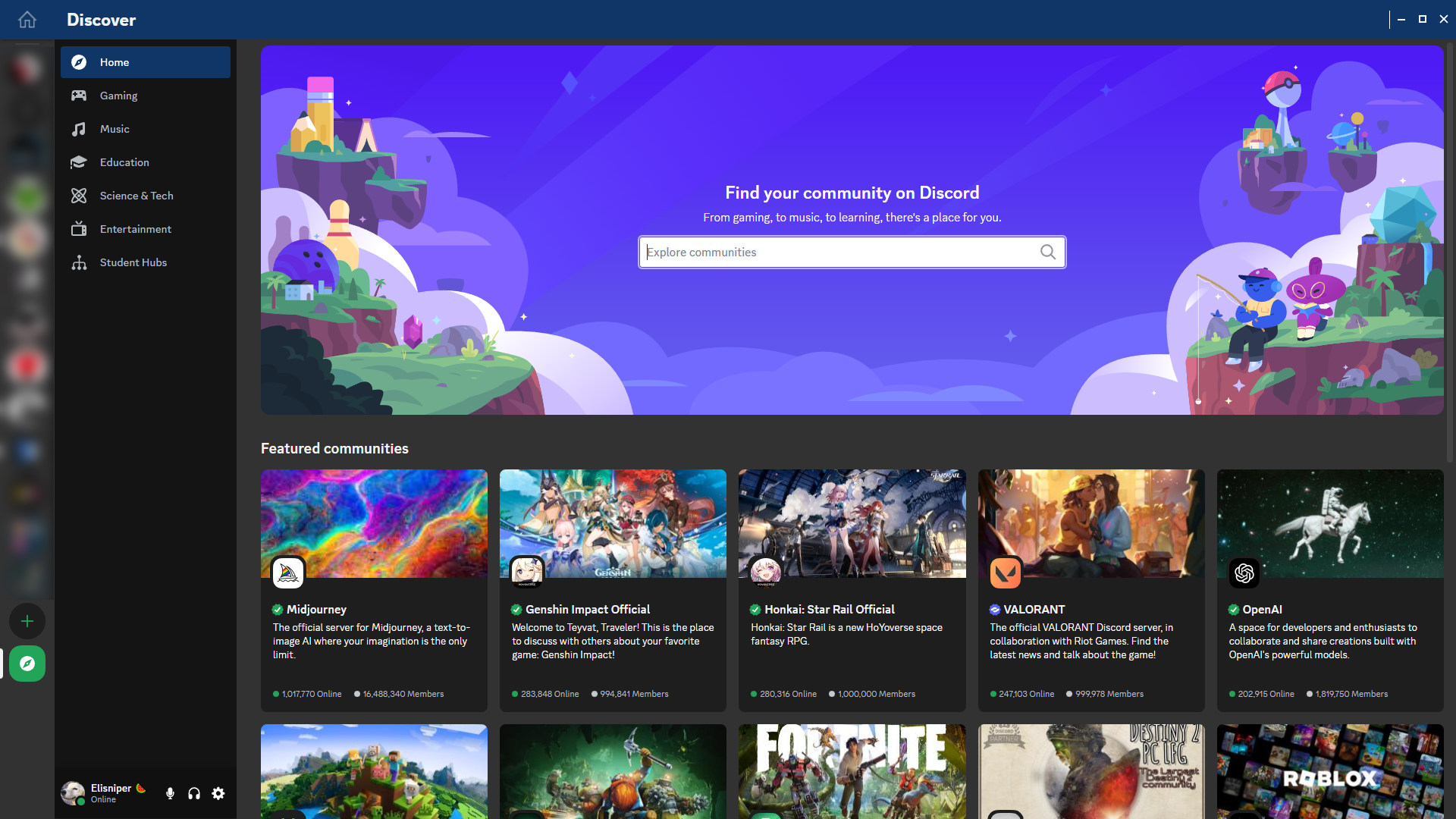1456x819 pixels.
Task: Click the Elisniper user avatar
Action: tap(73, 793)
